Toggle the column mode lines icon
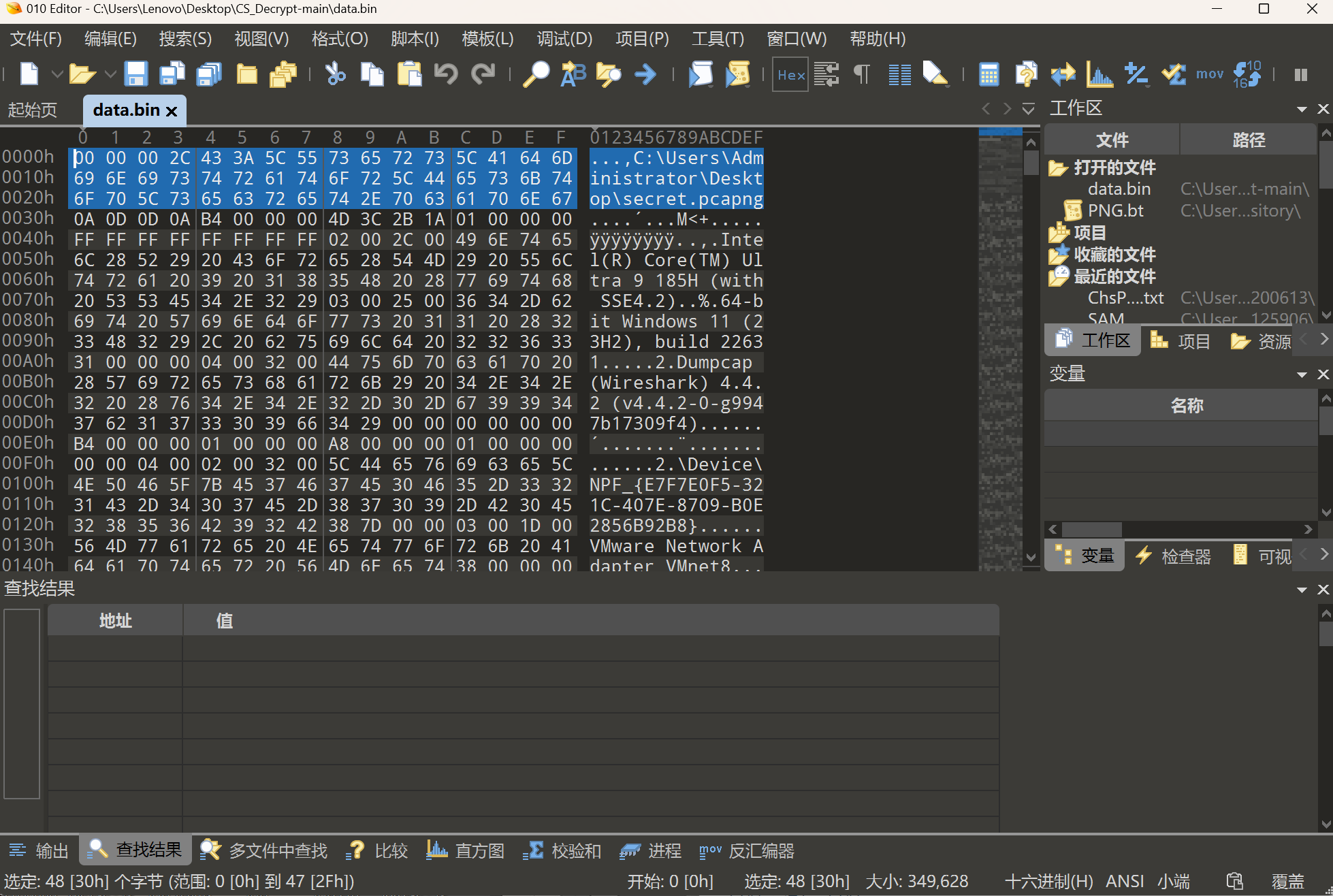1333x896 pixels. 899,74
